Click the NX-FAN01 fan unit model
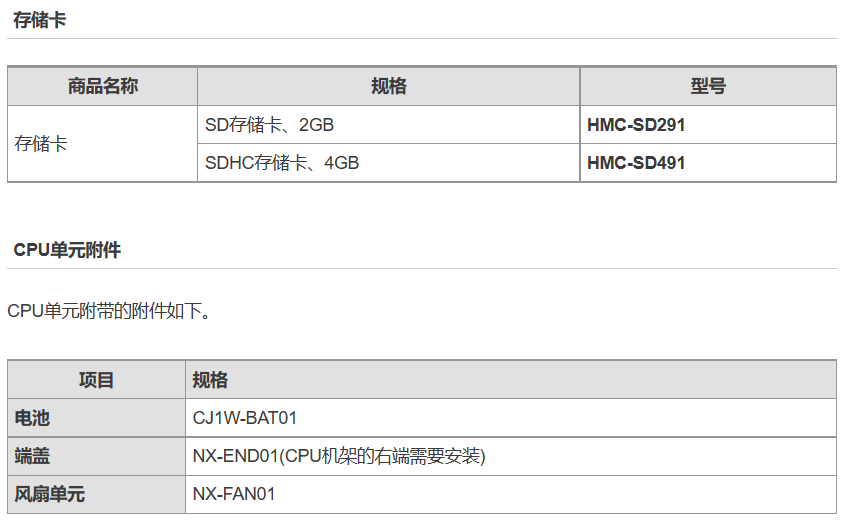This screenshot has width=846, height=531. point(234,494)
